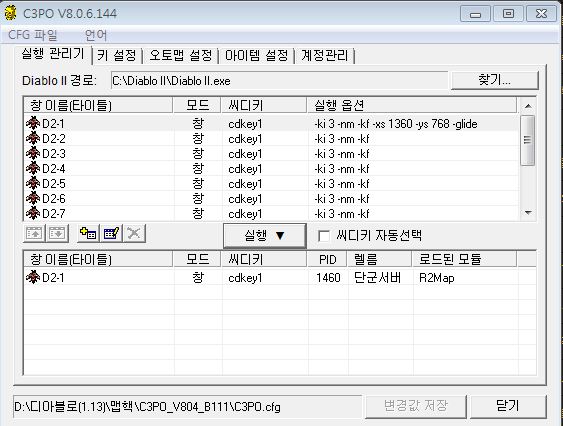563x426 pixels.
Task: Click the upper list scrollbar thumb
Action: click(527, 140)
